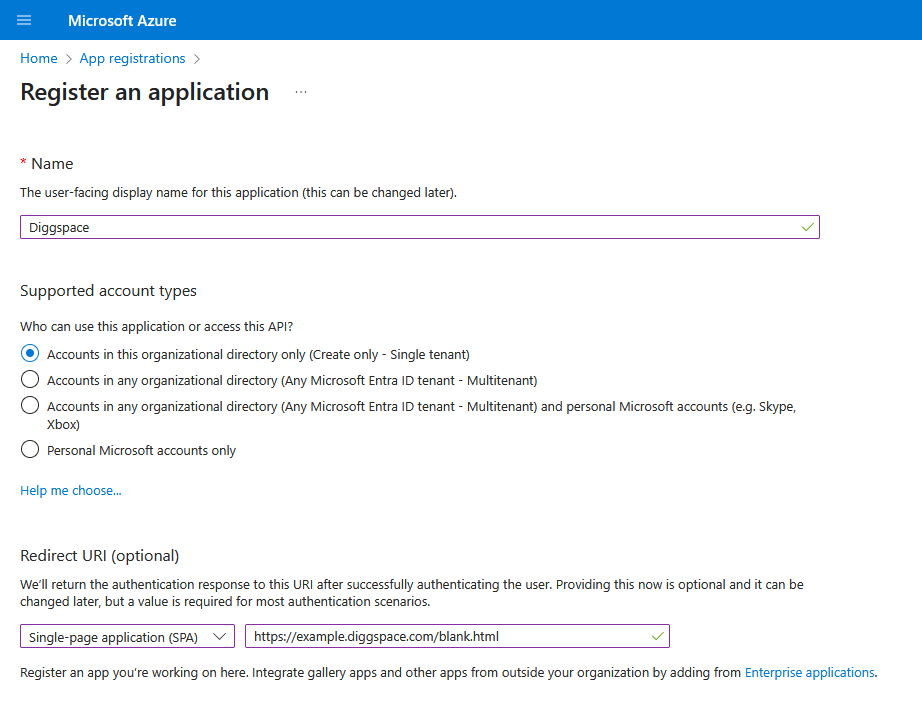Open the hamburger portal menu
Image resolution: width=922 pixels, height=703 pixels.
click(24, 21)
